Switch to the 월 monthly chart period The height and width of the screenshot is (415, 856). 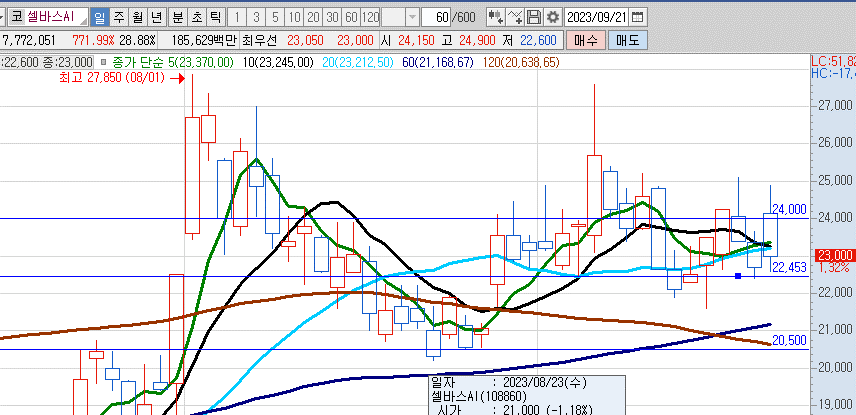coord(138,17)
